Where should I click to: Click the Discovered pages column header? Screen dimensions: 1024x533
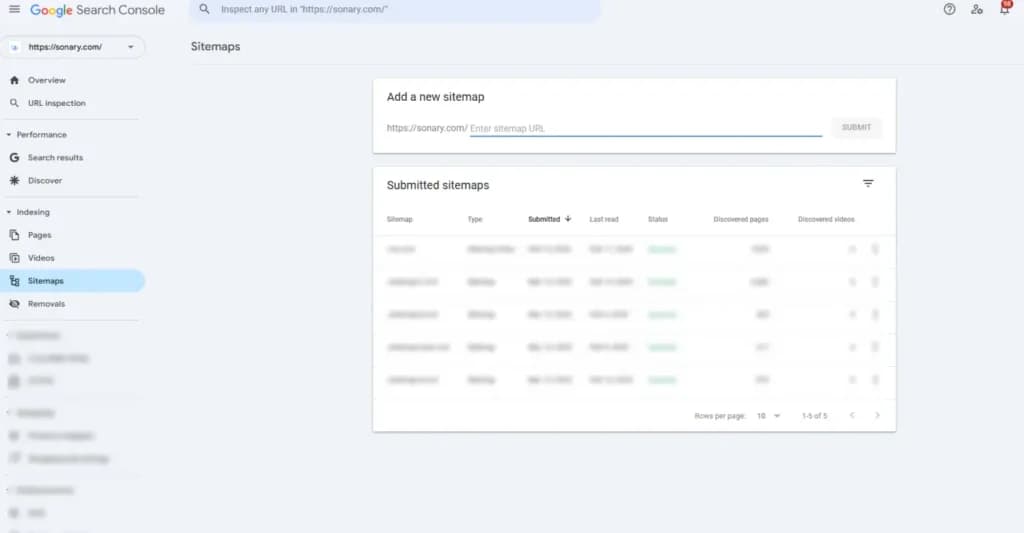coord(741,219)
